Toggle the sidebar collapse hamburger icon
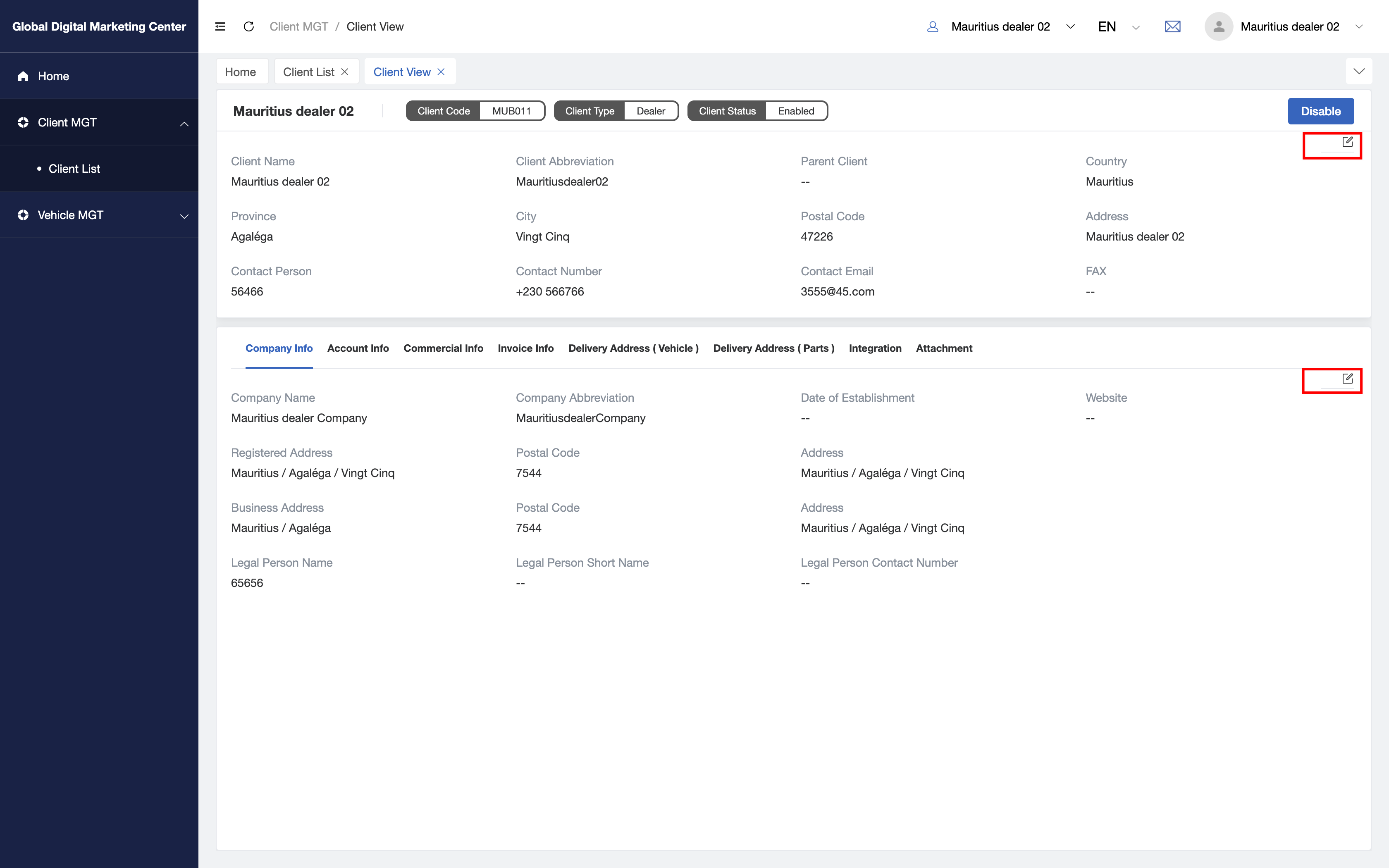Screen dimensions: 1389x868 220,26
